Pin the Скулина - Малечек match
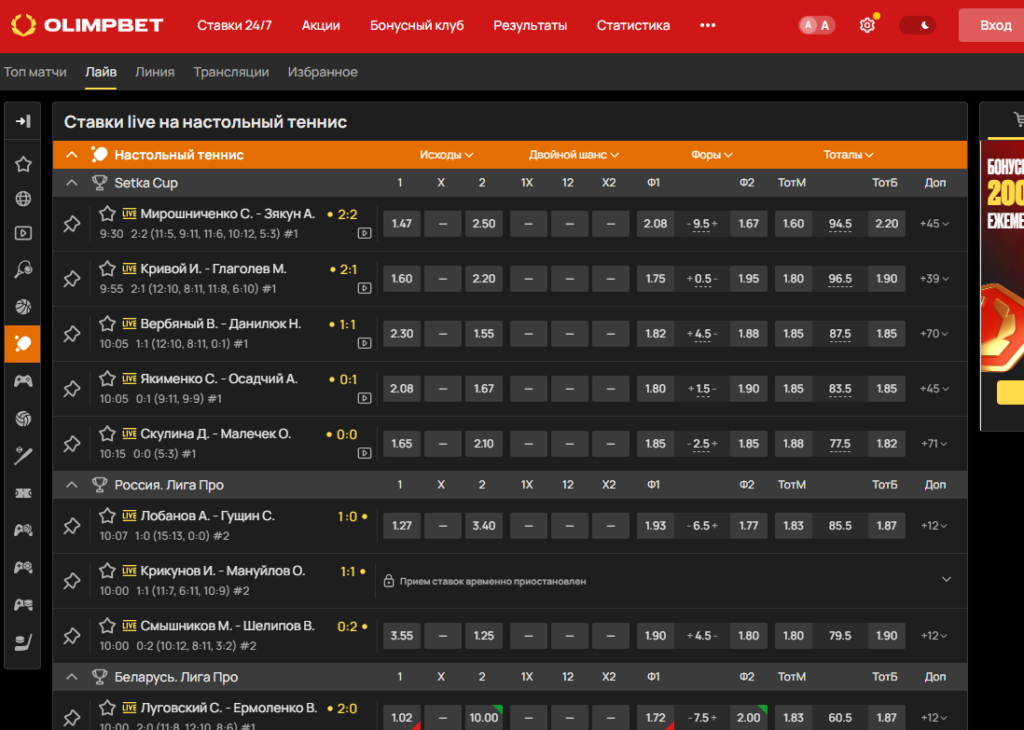1024x730 pixels. coord(72,444)
